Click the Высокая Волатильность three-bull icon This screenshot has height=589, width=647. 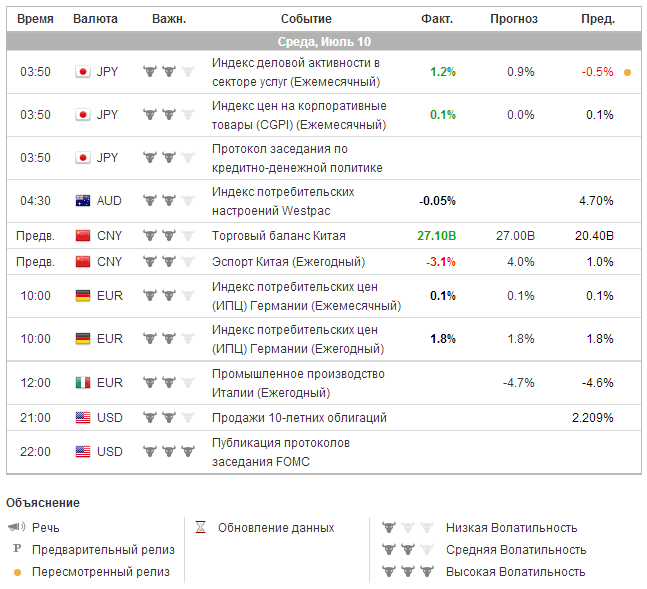pyautogui.click(x=407, y=572)
